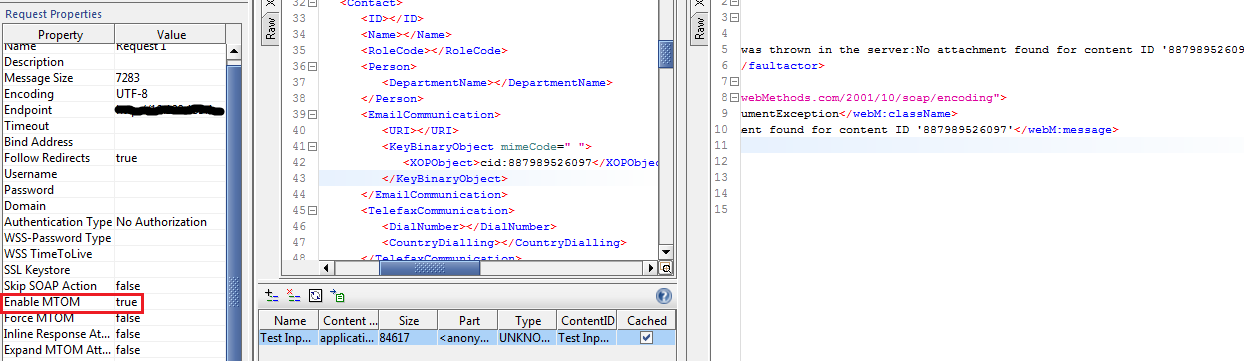
Task: Select the Message Size property row
Action: tap(114, 78)
